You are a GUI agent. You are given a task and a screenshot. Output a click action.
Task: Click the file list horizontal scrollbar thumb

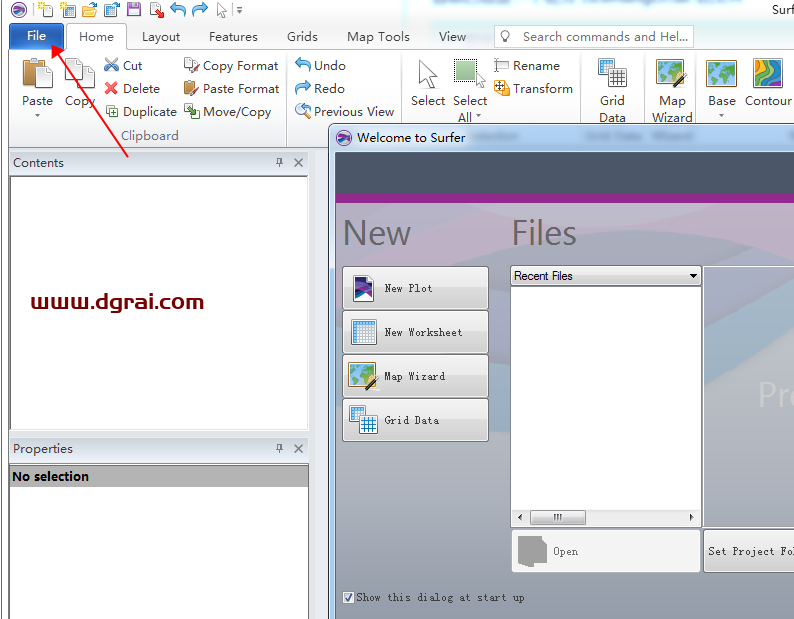tap(558, 517)
